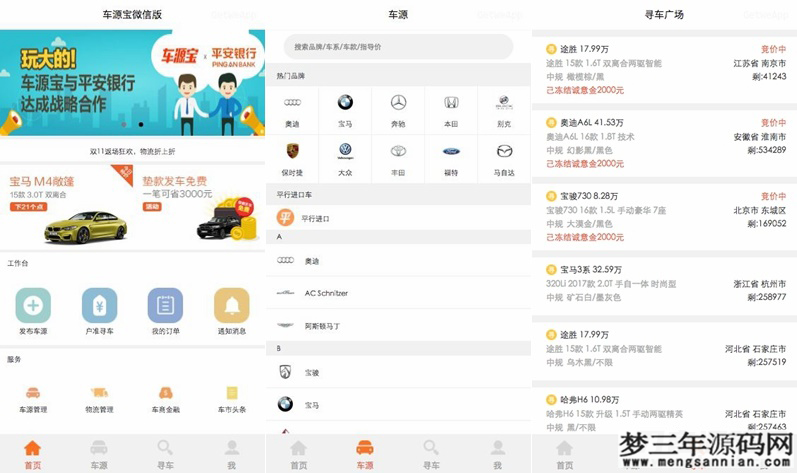Tap 我 tab in home screen bar
This screenshot has height=473, width=797.
[x=232, y=455]
